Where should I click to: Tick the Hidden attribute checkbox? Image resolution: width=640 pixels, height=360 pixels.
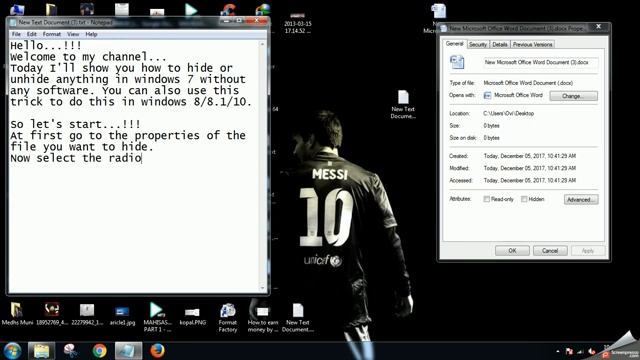coord(524,199)
